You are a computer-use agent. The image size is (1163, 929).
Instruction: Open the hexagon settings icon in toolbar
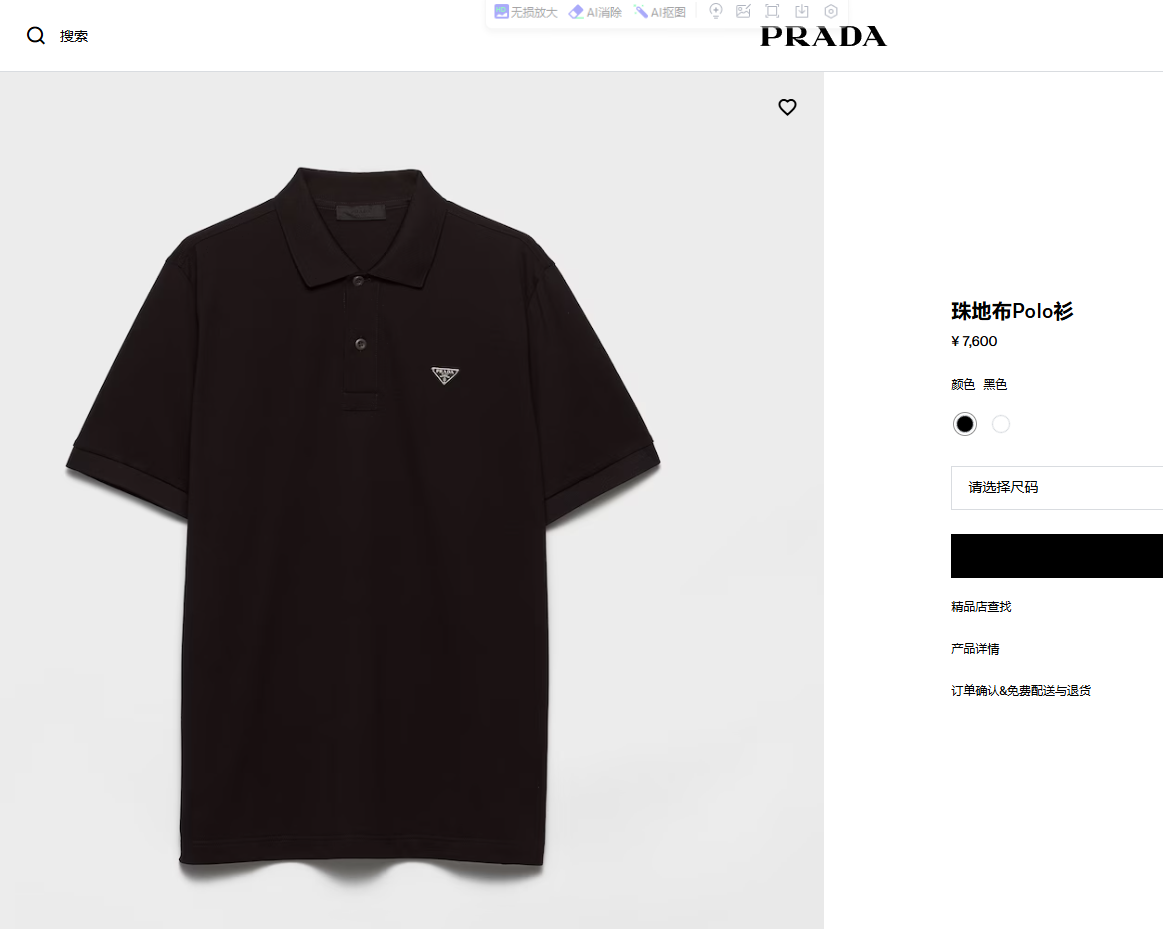(x=831, y=11)
